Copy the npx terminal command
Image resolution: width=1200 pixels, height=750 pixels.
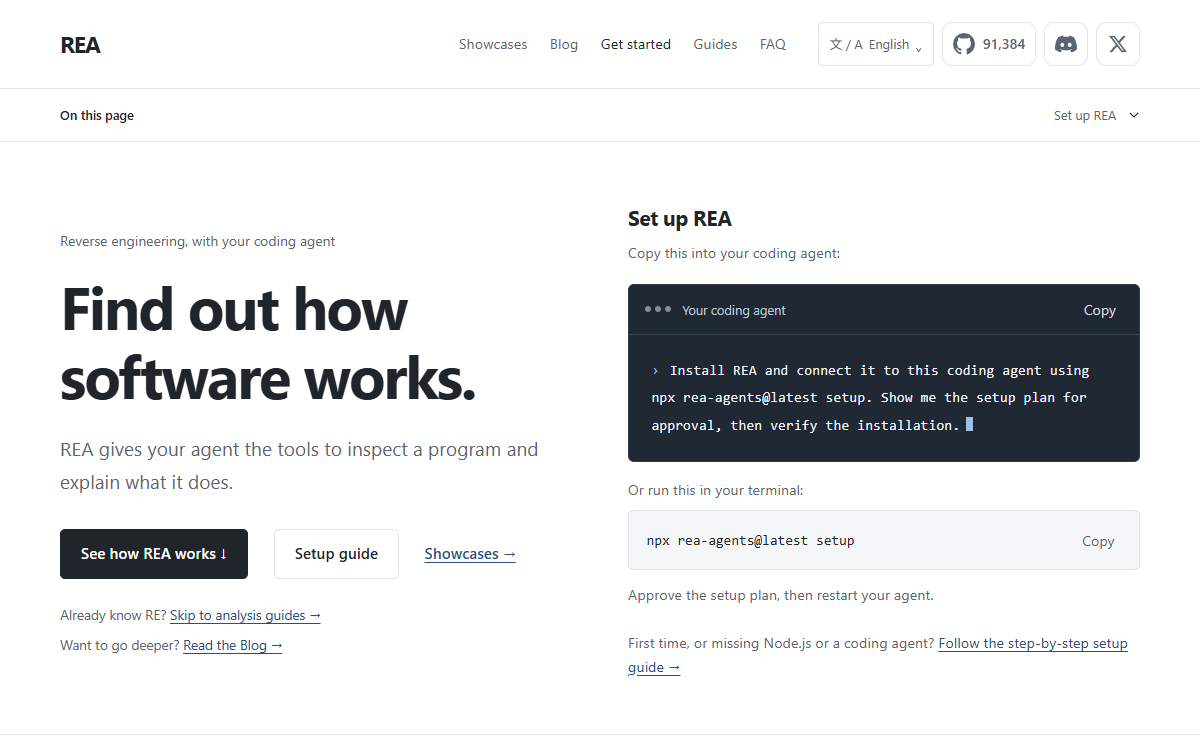(x=1098, y=541)
